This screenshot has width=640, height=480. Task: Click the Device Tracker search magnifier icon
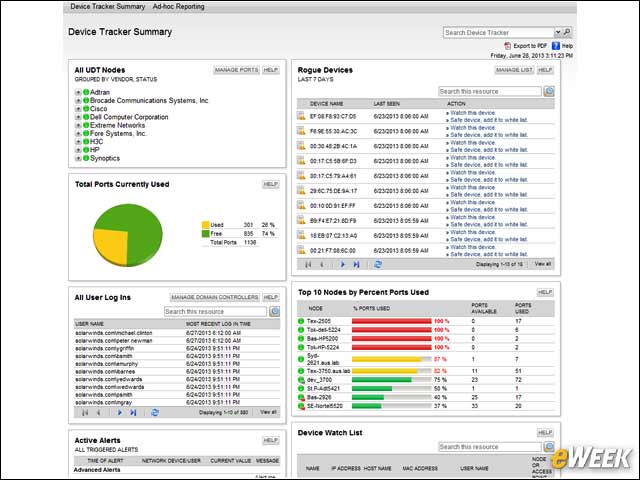click(567, 32)
